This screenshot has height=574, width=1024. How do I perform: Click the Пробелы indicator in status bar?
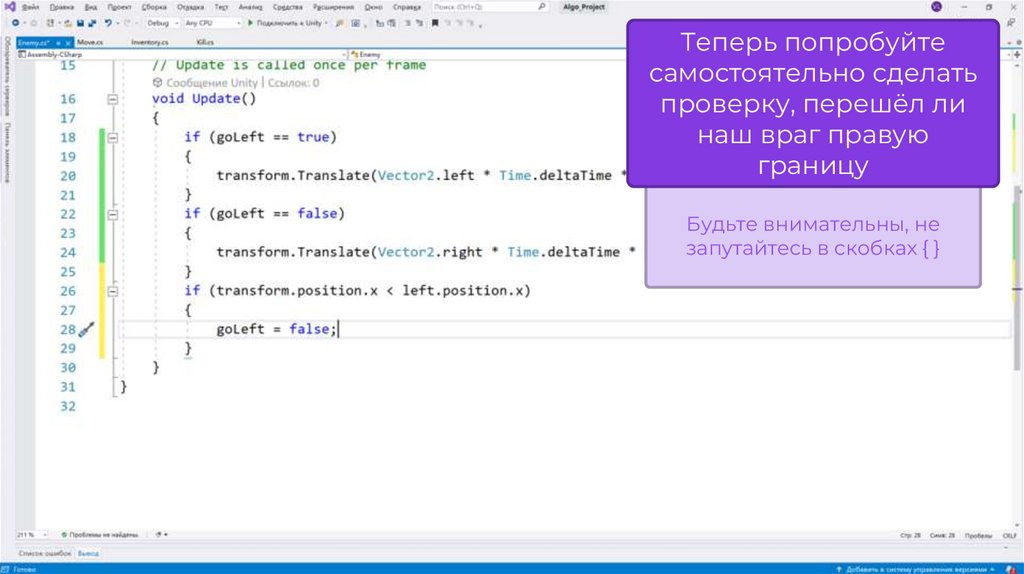pos(978,535)
